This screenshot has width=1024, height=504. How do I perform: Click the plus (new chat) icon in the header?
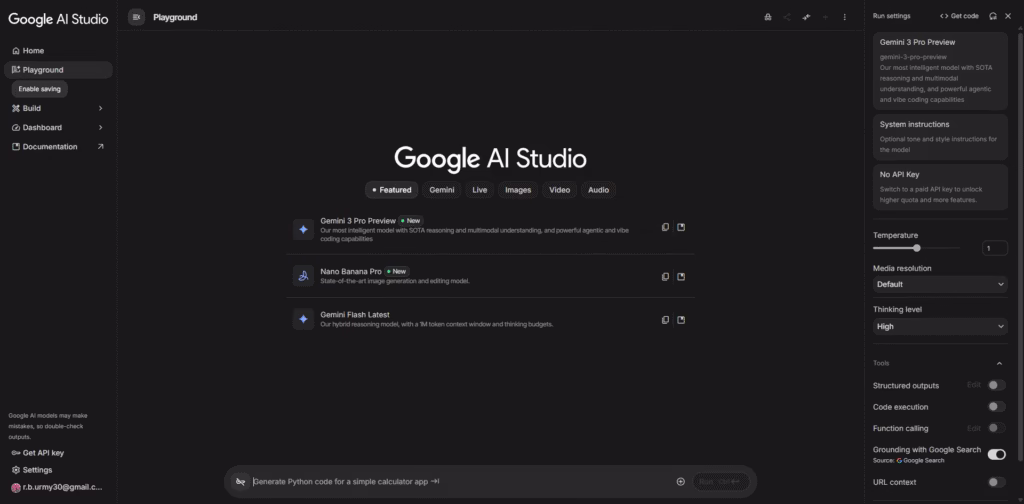pos(825,17)
